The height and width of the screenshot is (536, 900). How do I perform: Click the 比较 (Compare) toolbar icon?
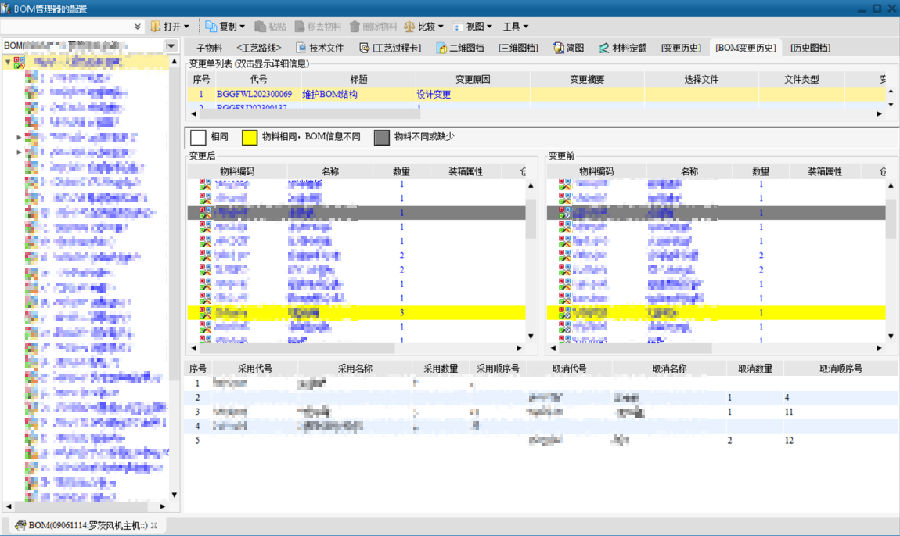tap(410, 27)
